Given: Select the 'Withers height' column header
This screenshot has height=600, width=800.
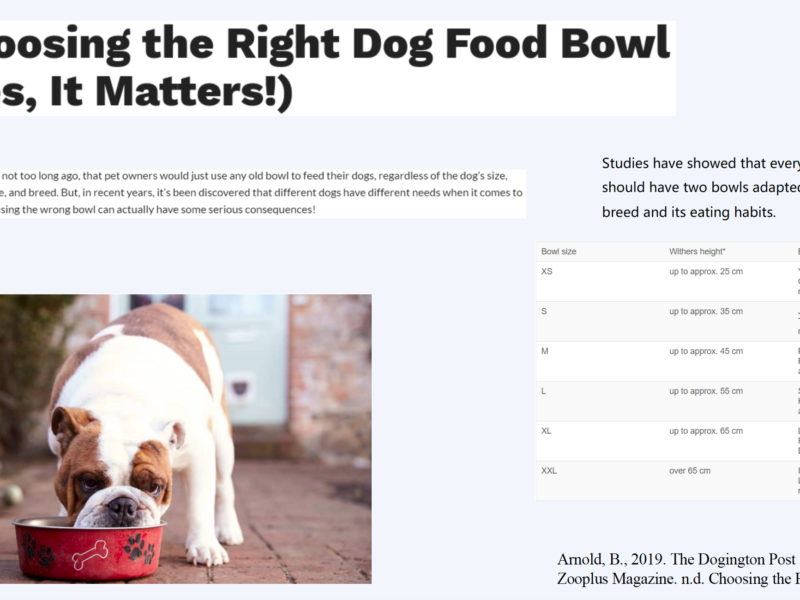Looking at the screenshot, I should click(697, 252).
